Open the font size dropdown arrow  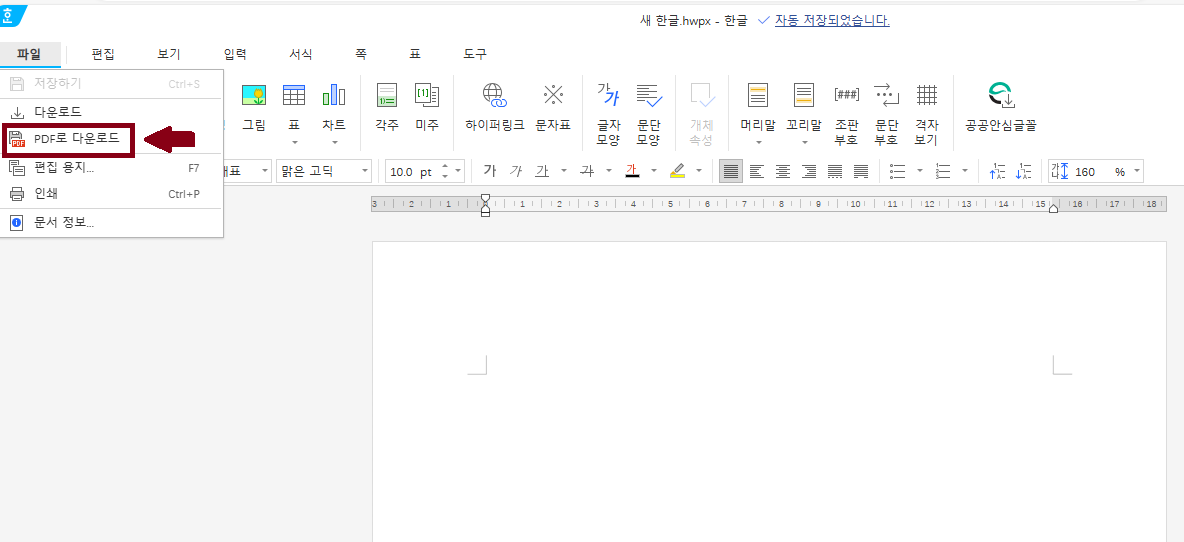(458, 171)
